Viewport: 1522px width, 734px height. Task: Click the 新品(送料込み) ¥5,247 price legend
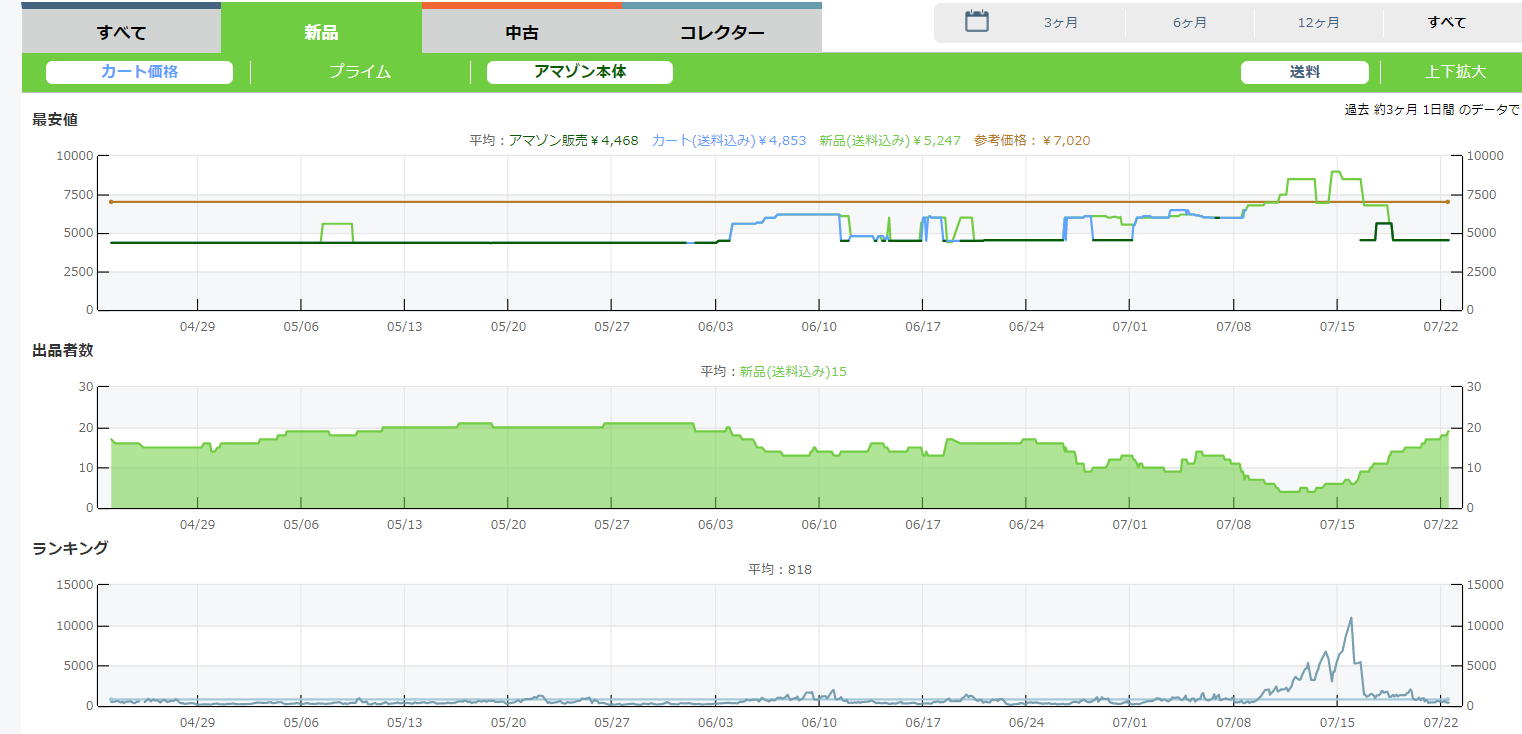click(889, 141)
